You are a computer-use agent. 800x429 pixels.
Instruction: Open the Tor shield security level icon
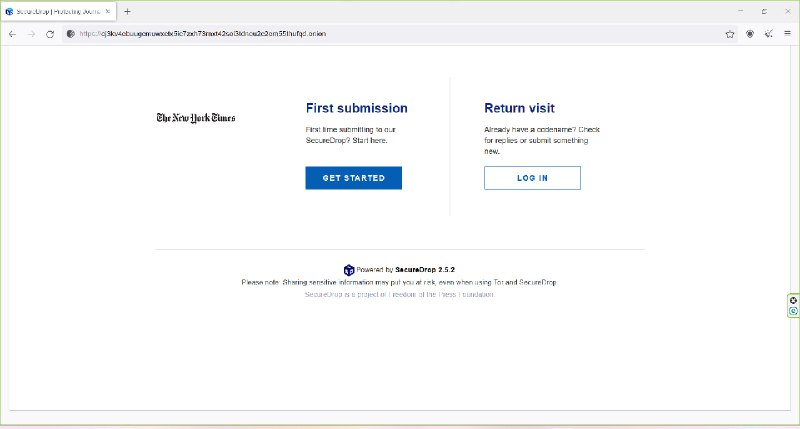pos(750,33)
